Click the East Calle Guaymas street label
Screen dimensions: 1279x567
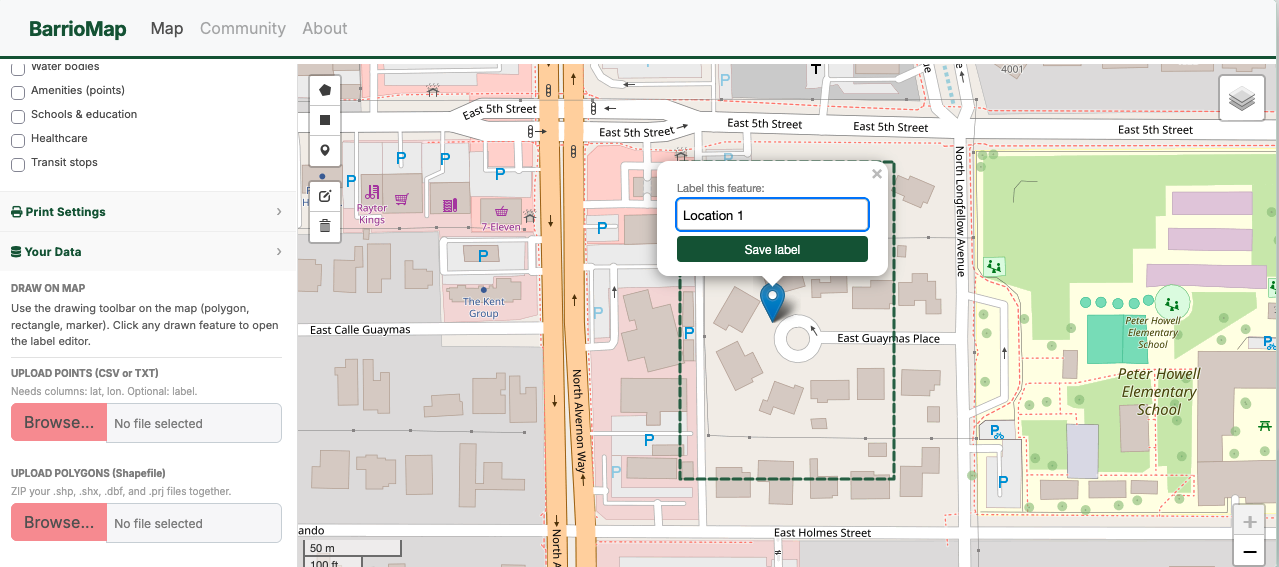coord(360,329)
